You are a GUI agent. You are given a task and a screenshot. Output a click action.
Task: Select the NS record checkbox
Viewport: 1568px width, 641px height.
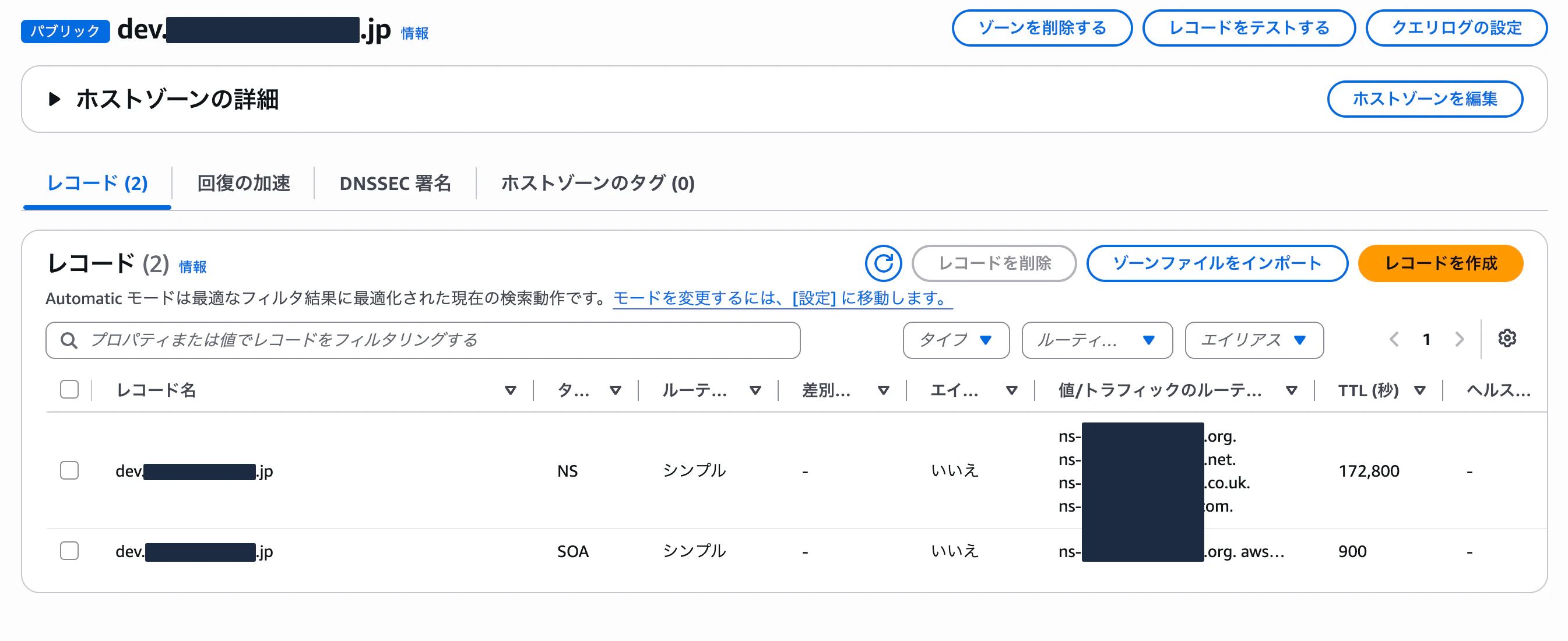[69, 471]
